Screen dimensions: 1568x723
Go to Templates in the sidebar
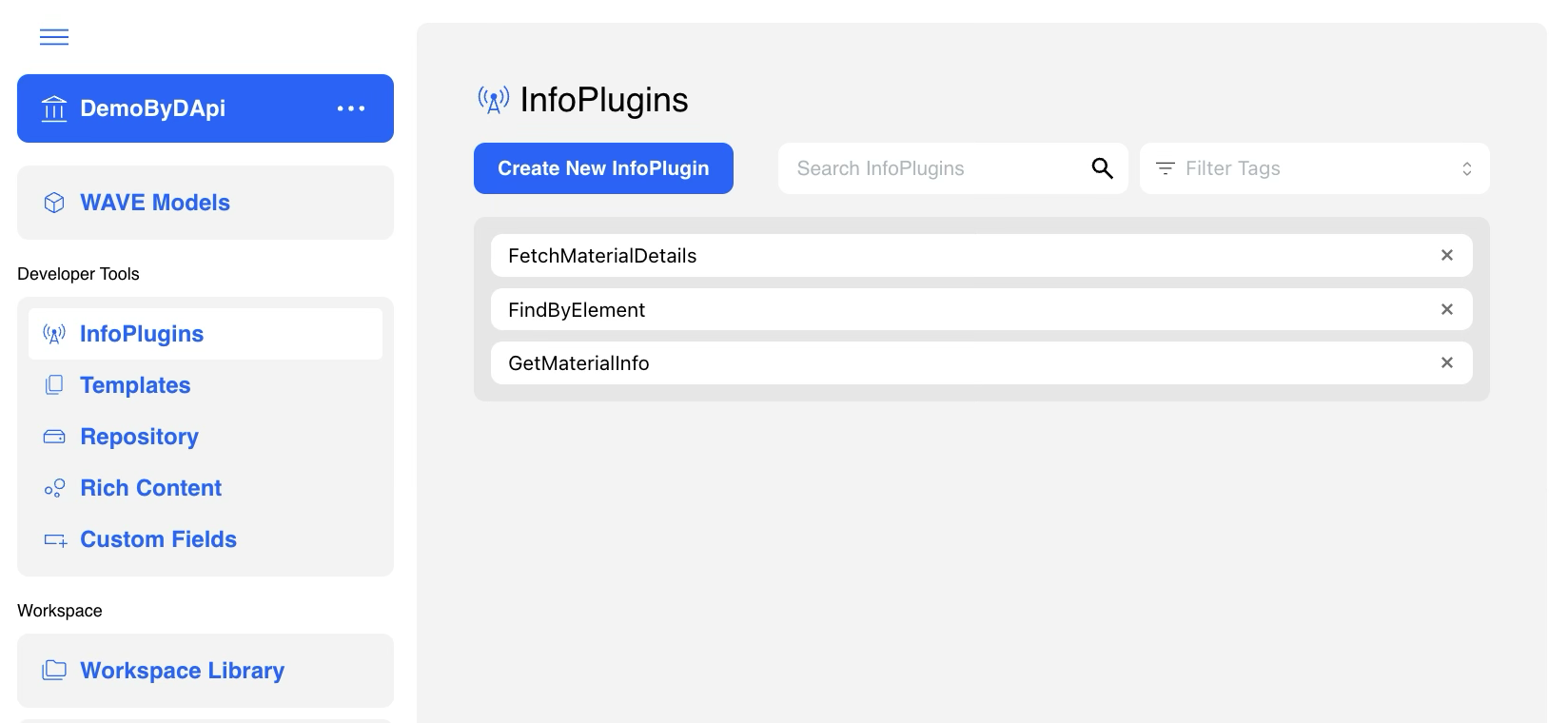(x=135, y=385)
